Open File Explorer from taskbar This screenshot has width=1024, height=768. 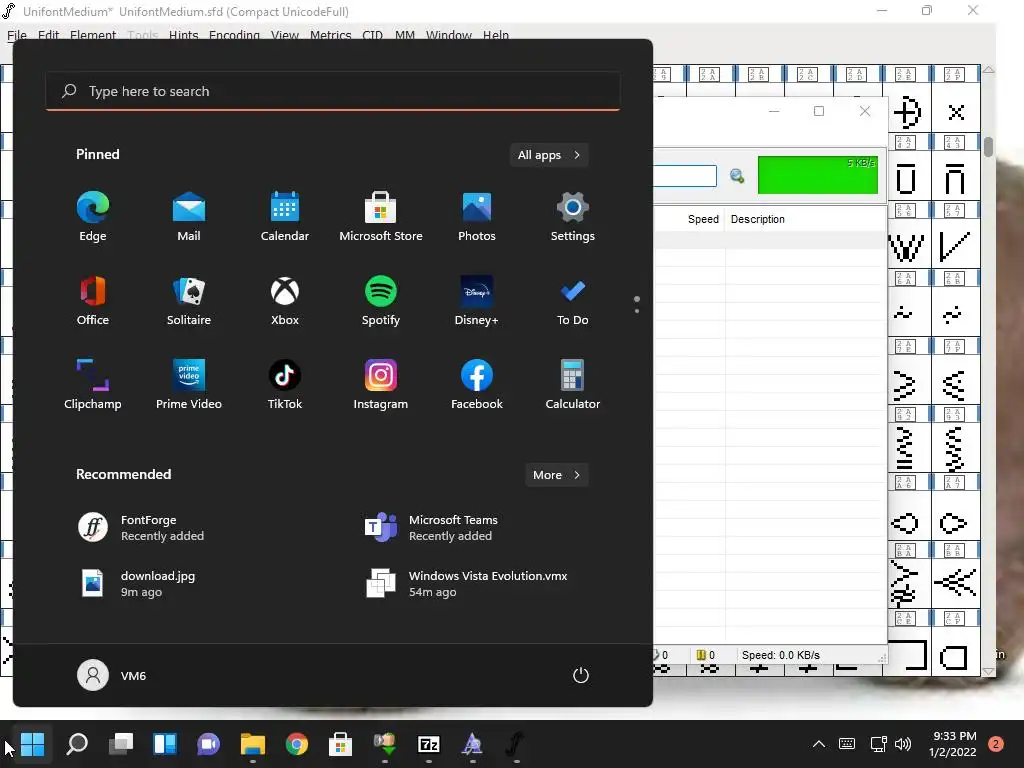253,744
